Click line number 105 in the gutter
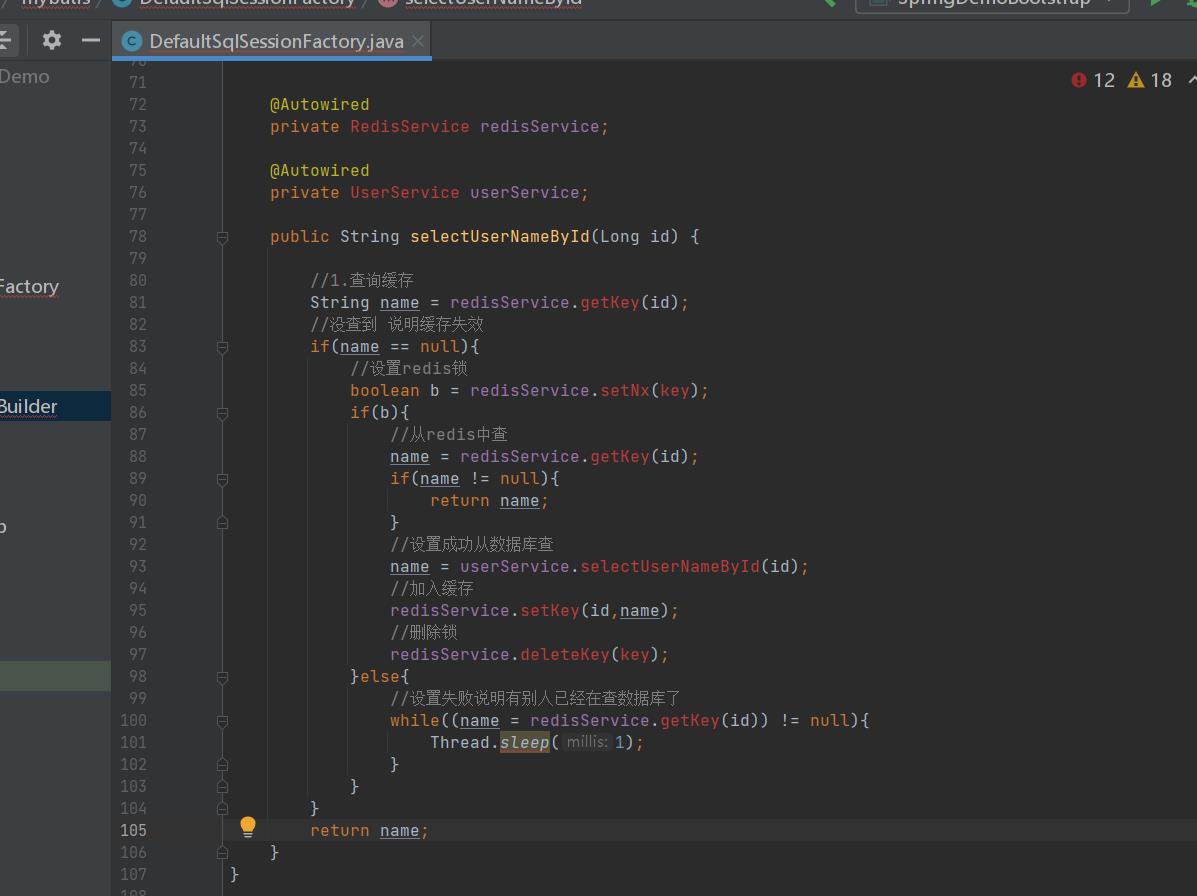Image resolution: width=1197 pixels, height=896 pixels. 133,830
